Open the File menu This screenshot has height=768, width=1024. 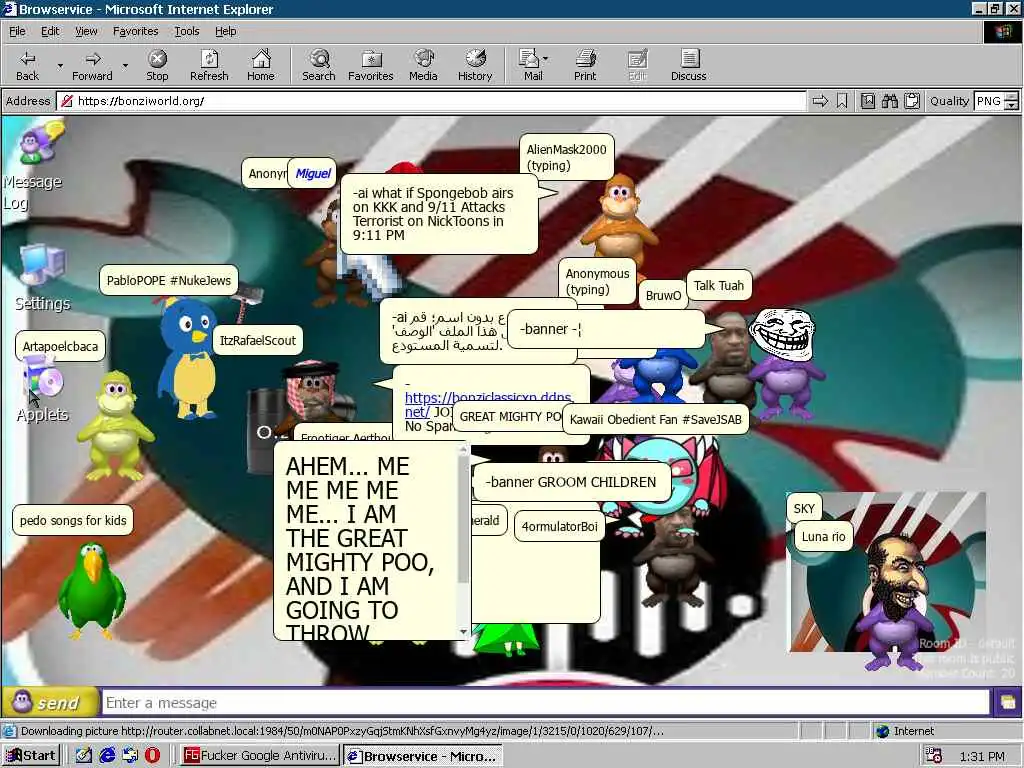[17, 31]
